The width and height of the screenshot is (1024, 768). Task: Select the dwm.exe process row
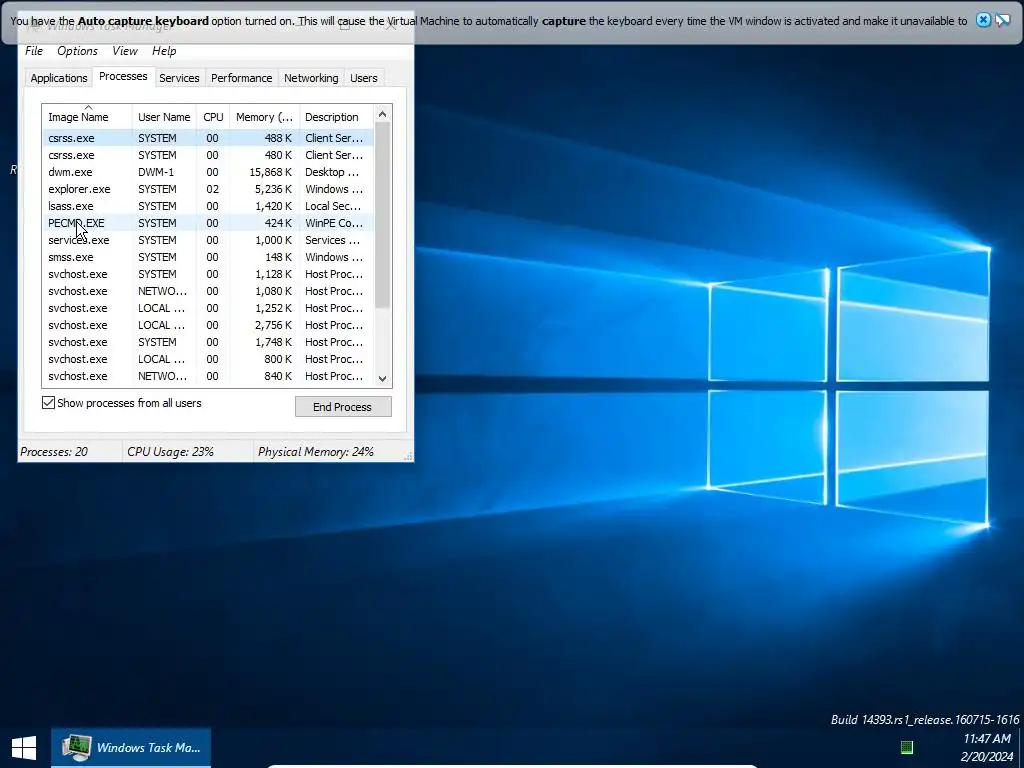point(208,172)
